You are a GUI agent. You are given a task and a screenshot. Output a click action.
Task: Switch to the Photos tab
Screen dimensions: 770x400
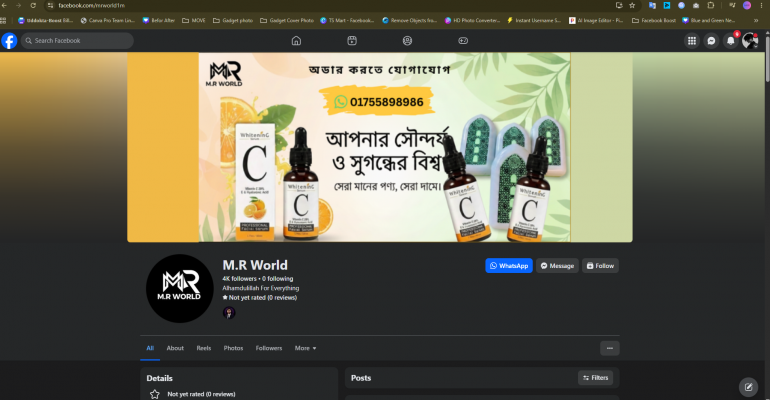coord(233,348)
